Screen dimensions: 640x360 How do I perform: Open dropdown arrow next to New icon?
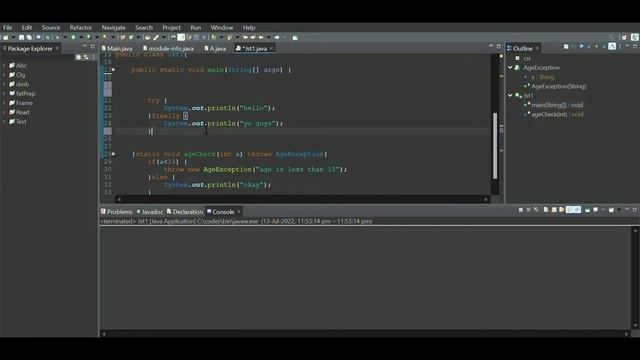point(13,37)
